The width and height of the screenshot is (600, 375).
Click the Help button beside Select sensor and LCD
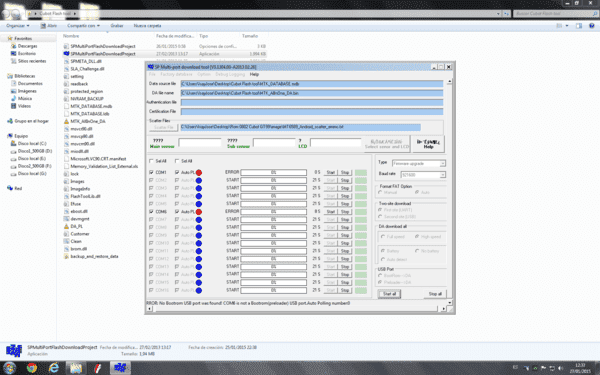[428, 144]
